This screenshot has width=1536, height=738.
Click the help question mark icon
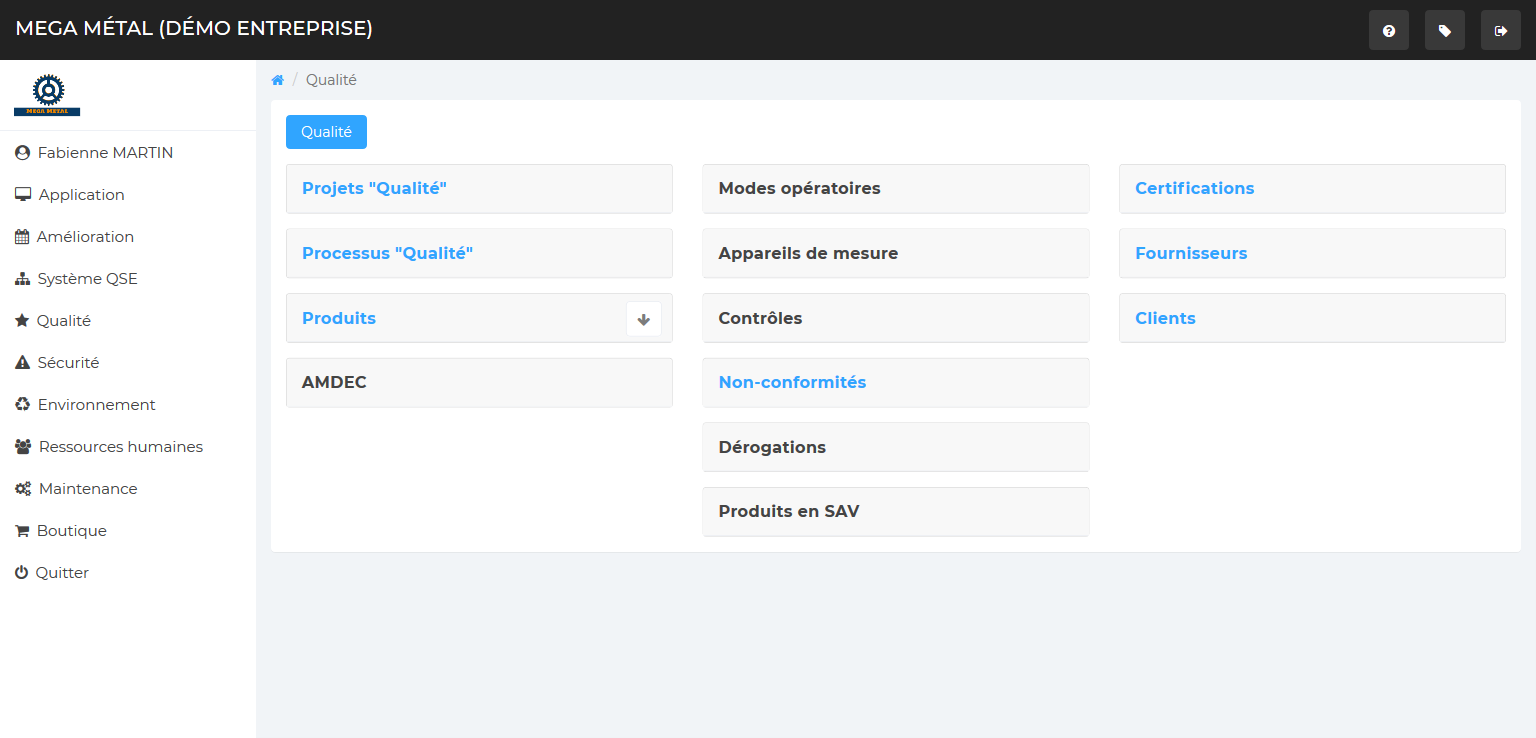pyautogui.click(x=1388, y=31)
